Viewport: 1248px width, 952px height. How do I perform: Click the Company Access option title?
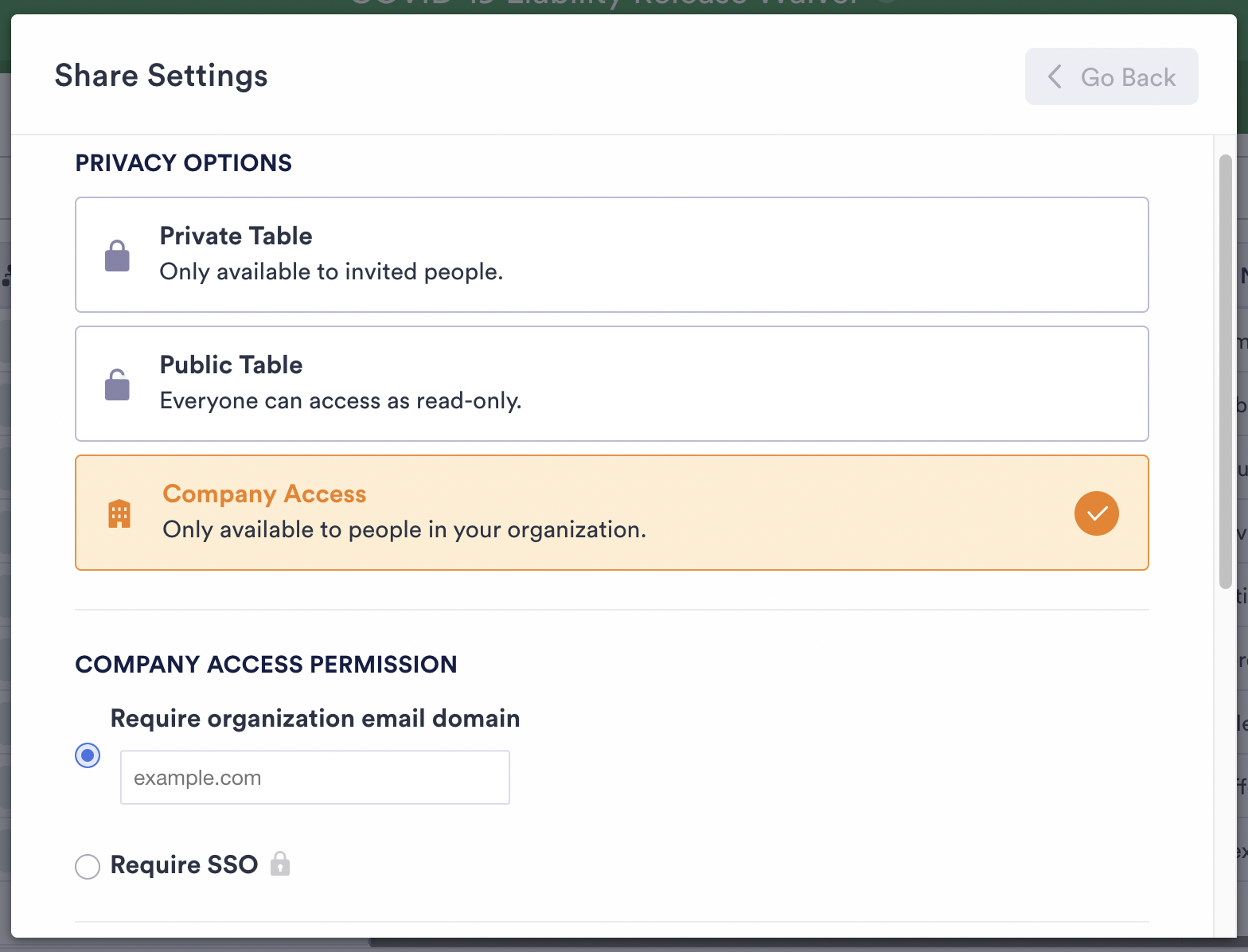(264, 494)
